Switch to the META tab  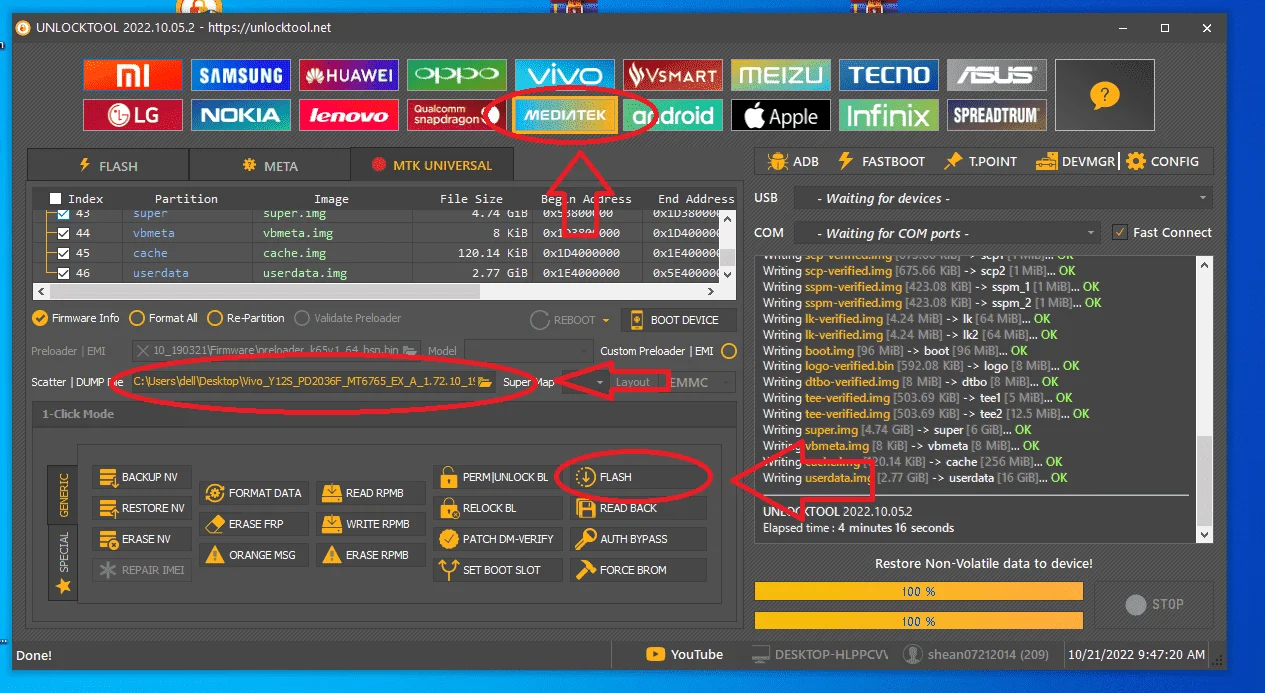[x=270, y=165]
